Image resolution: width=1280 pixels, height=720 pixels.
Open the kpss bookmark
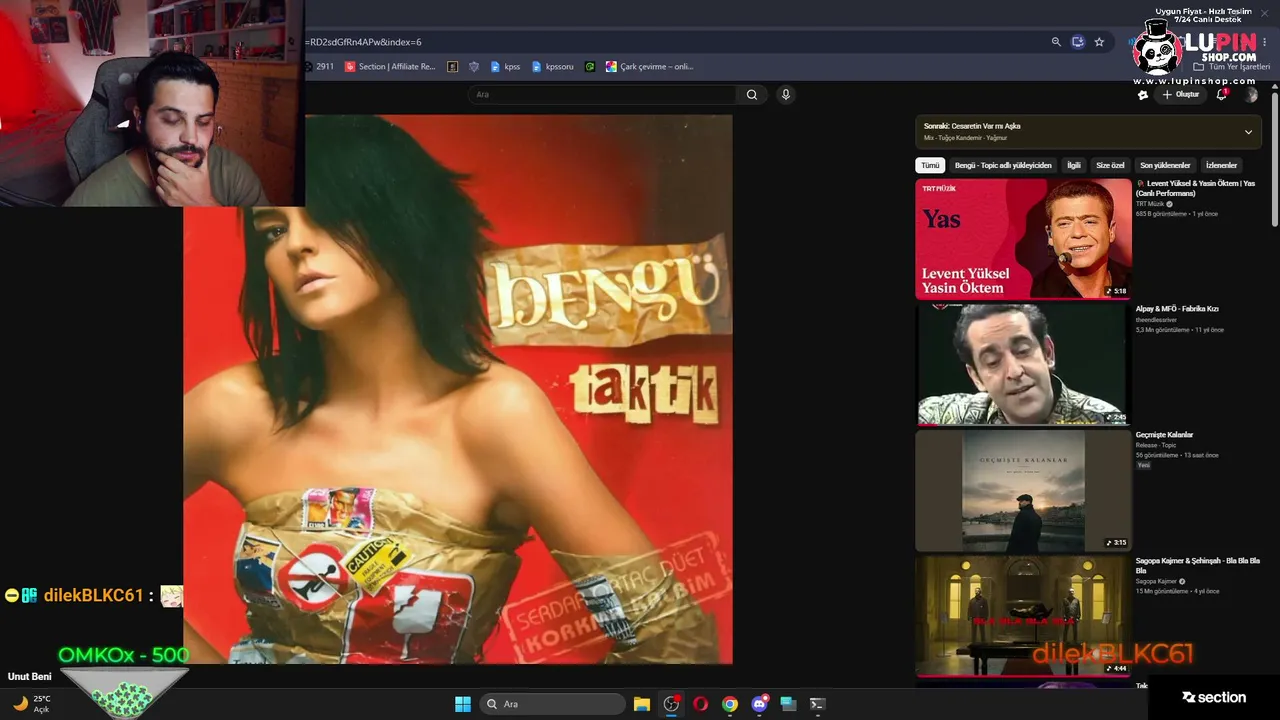tap(505, 67)
